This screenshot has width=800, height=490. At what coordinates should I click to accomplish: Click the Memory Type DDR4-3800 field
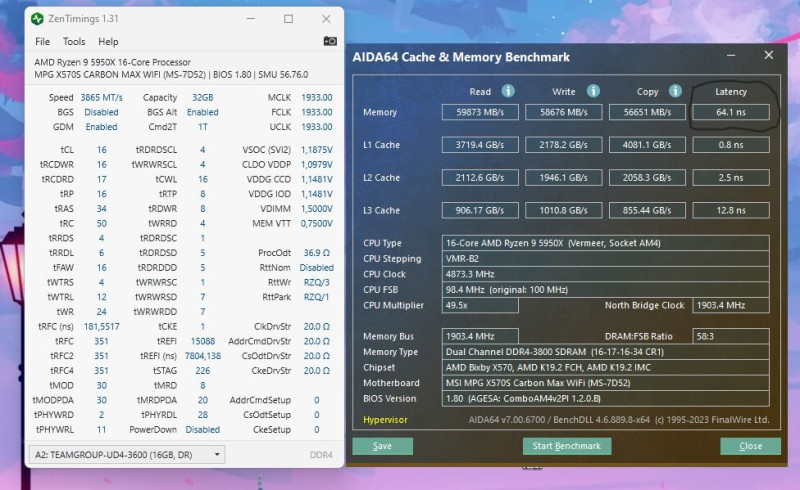606,352
